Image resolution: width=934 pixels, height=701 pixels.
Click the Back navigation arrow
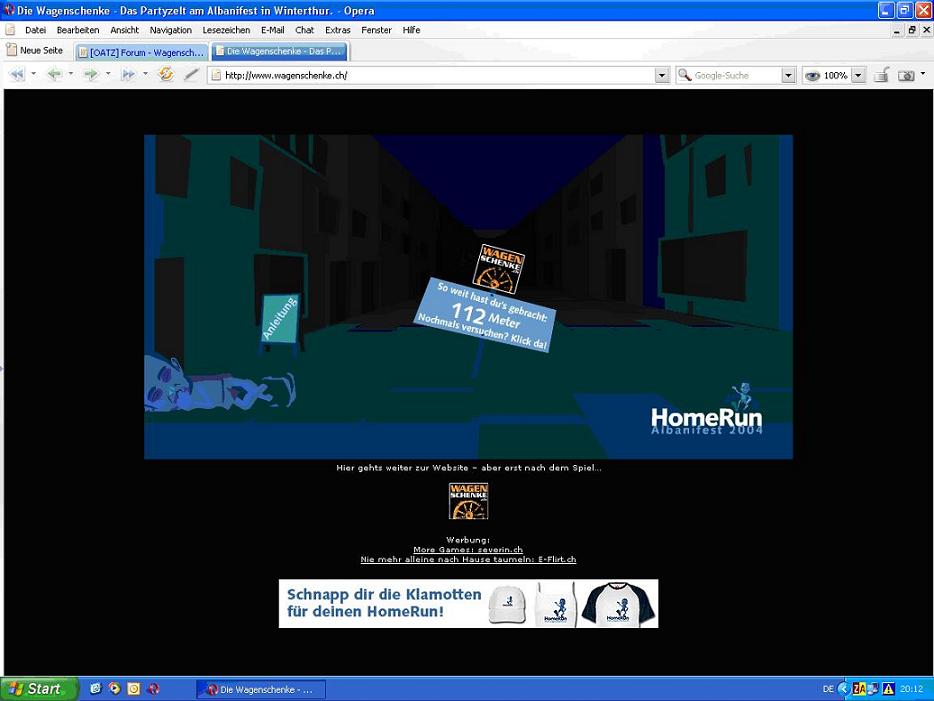[54, 75]
